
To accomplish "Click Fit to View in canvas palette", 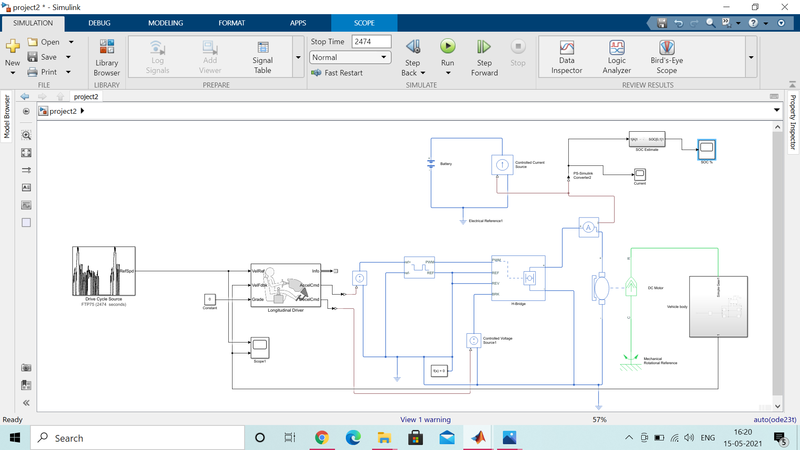I will [x=27, y=153].
